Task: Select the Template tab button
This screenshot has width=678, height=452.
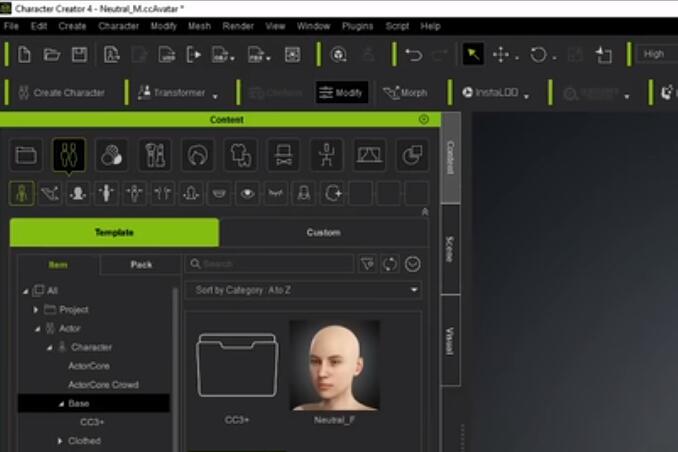Action: pyautogui.click(x=114, y=232)
